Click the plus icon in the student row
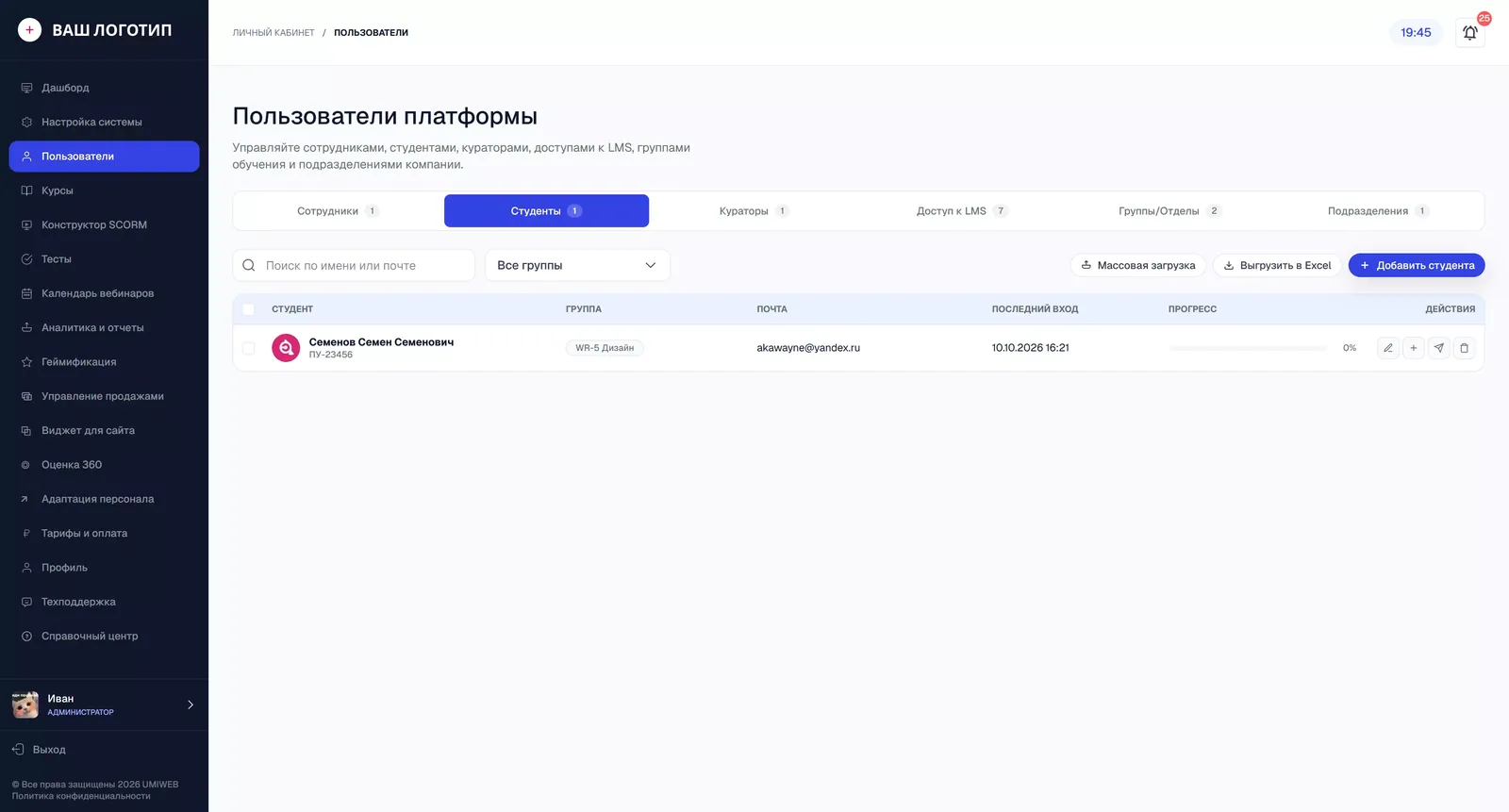Screen dimensions: 1509x812 1414,348
